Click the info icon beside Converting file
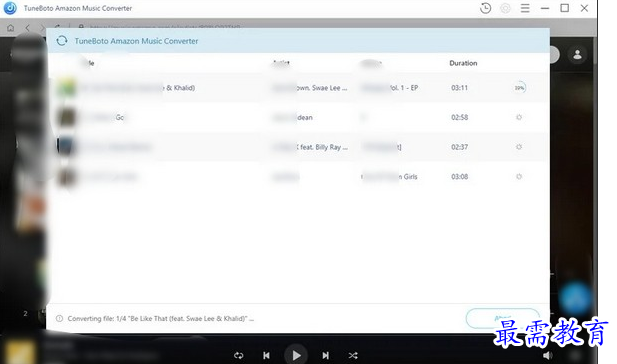 pos(59,318)
